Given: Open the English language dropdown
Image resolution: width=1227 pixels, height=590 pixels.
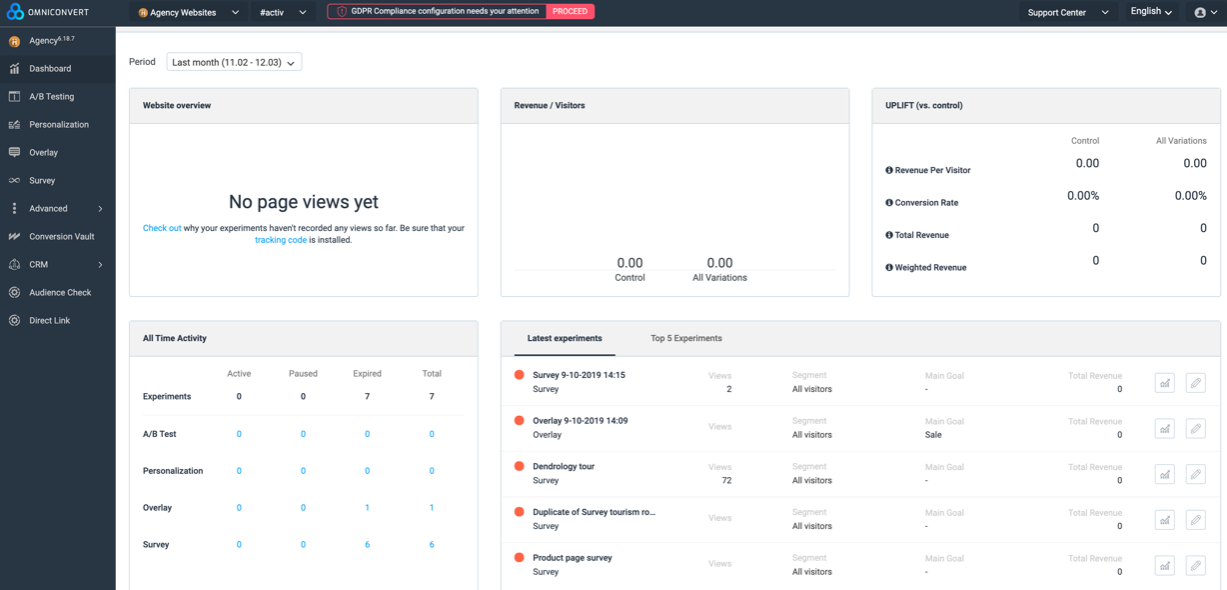Looking at the screenshot, I should click(x=1151, y=12).
